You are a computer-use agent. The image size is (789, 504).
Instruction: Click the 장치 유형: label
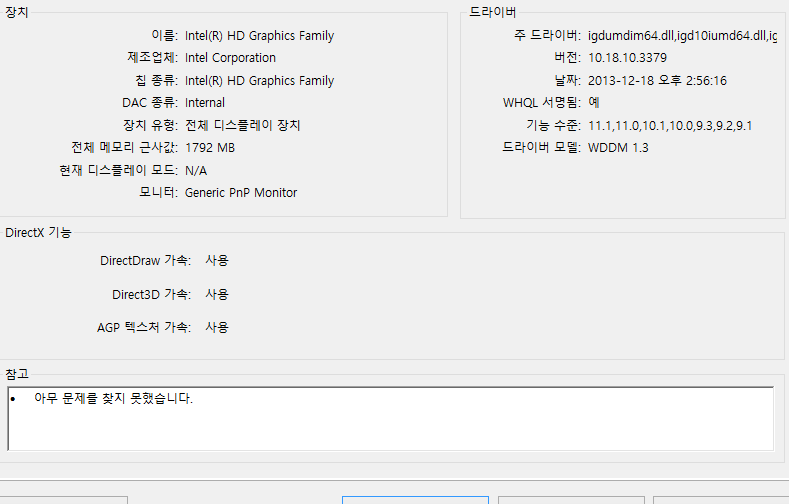coord(150,125)
